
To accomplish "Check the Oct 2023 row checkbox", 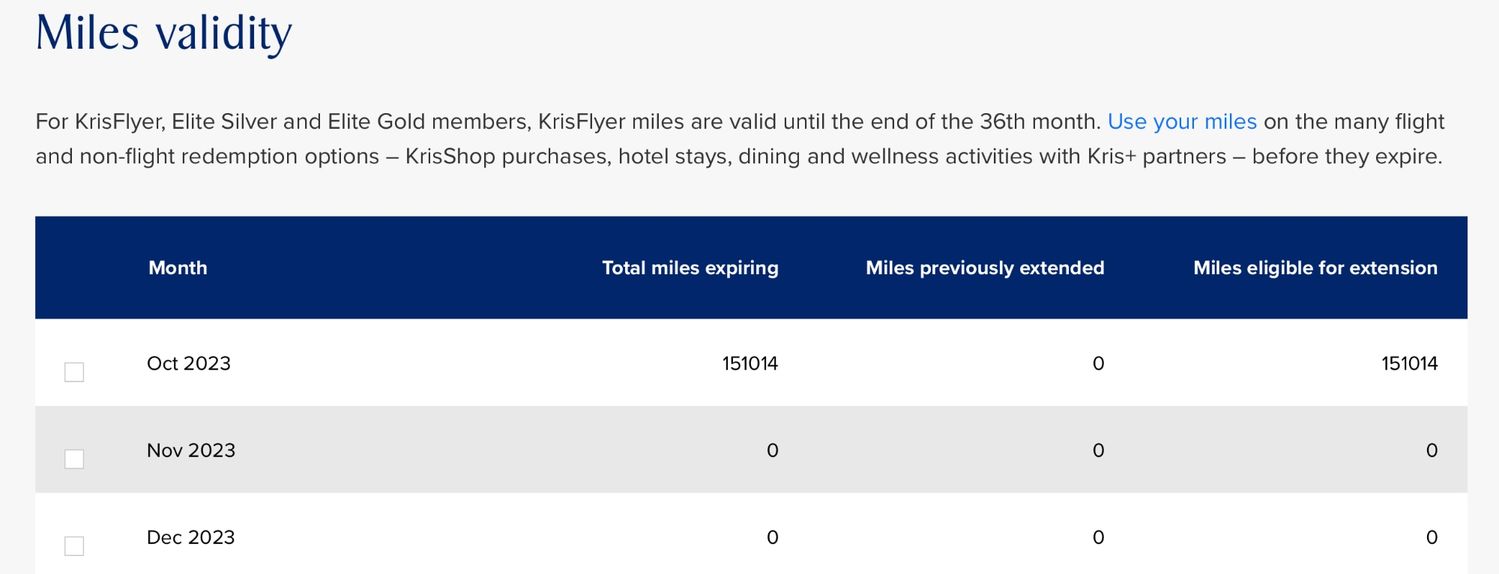I will 74,372.
